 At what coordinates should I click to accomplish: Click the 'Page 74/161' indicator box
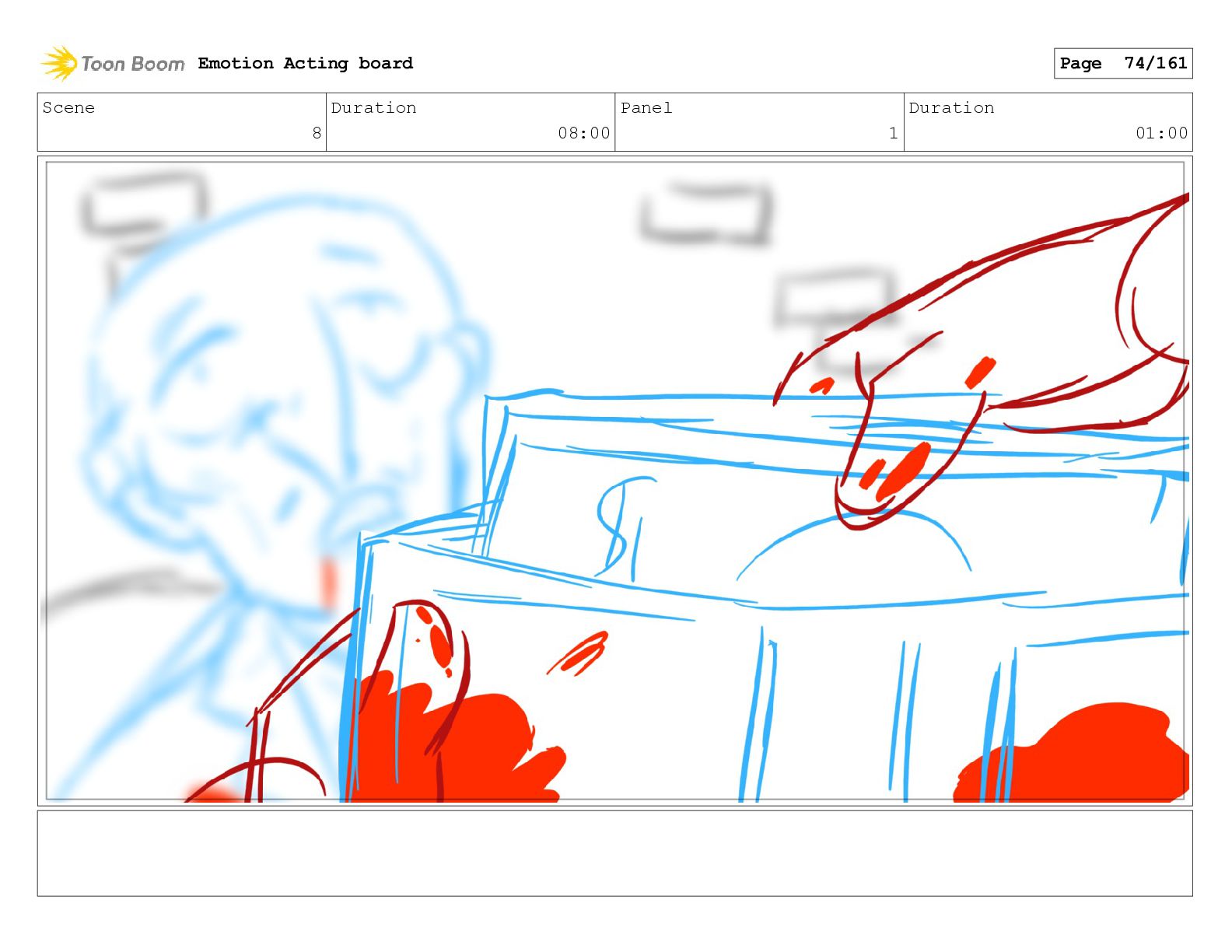pos(1122,63)
